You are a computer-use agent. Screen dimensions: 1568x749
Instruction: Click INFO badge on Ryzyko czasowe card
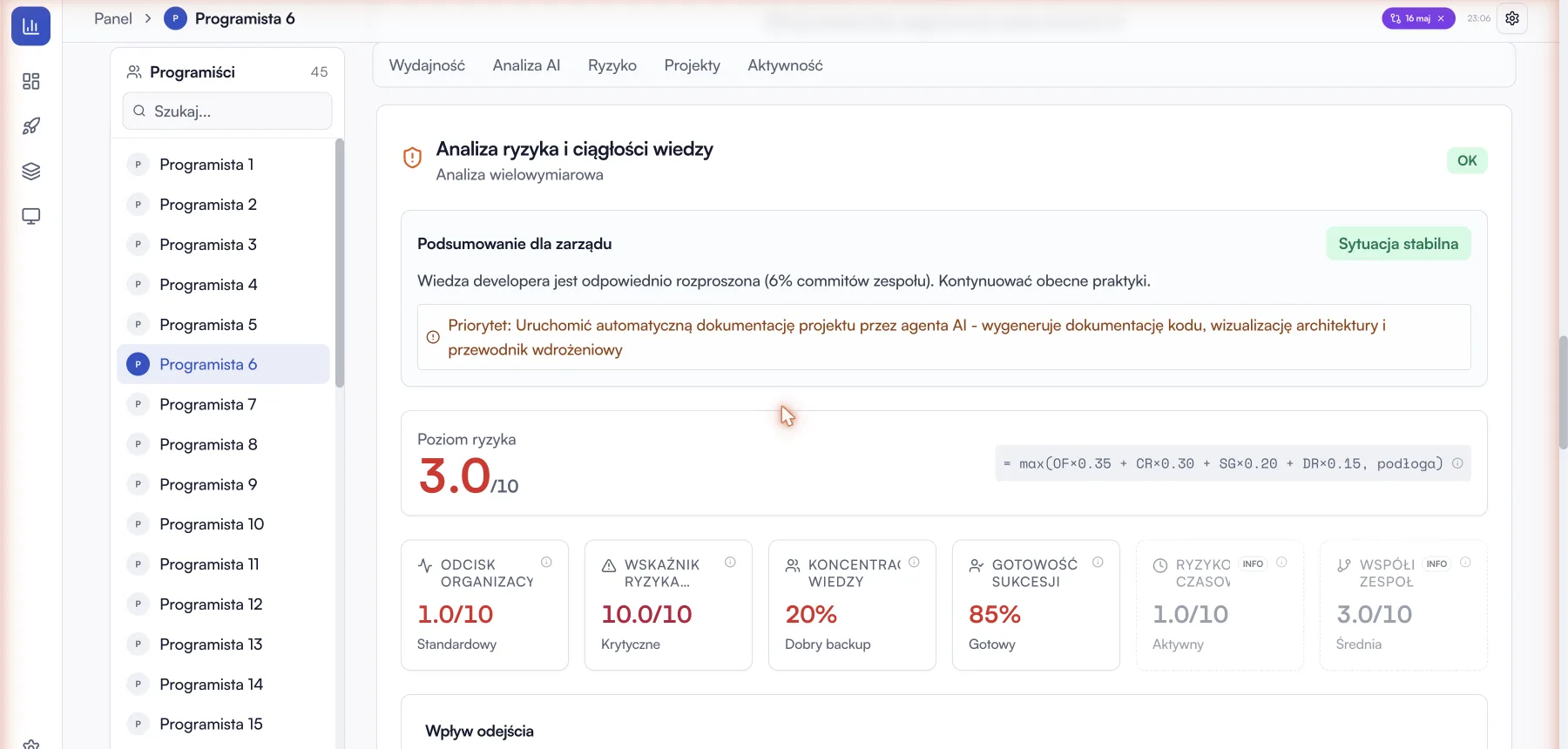coord(1253,563)
